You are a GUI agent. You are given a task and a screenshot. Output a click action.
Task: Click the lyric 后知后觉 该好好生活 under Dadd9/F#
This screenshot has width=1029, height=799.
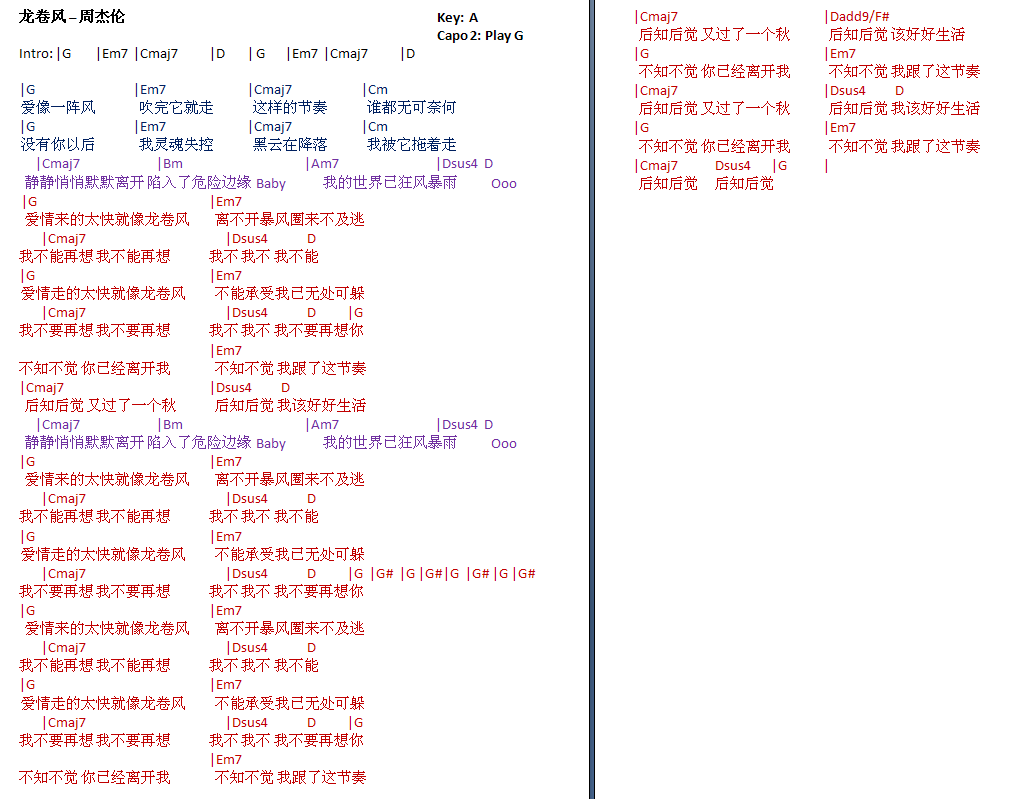[896, 34]
